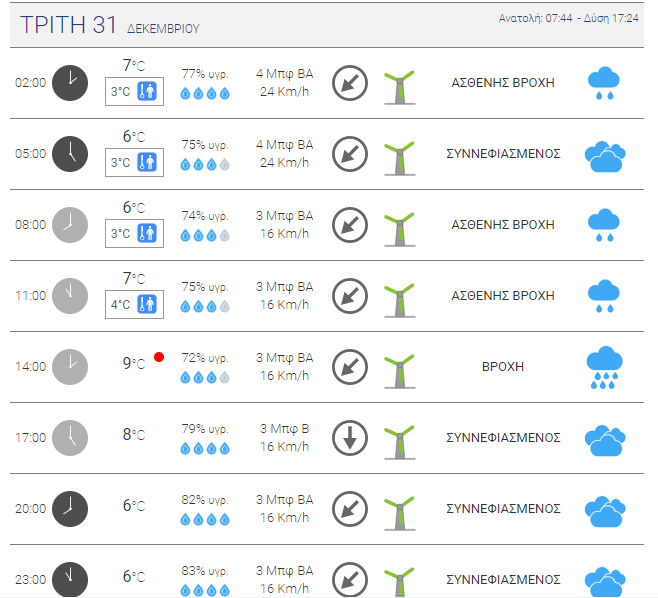Click the 4 Μπφ ΒΑ wind text at 02:00
This screenshot has width=658, height=598.
285,74
